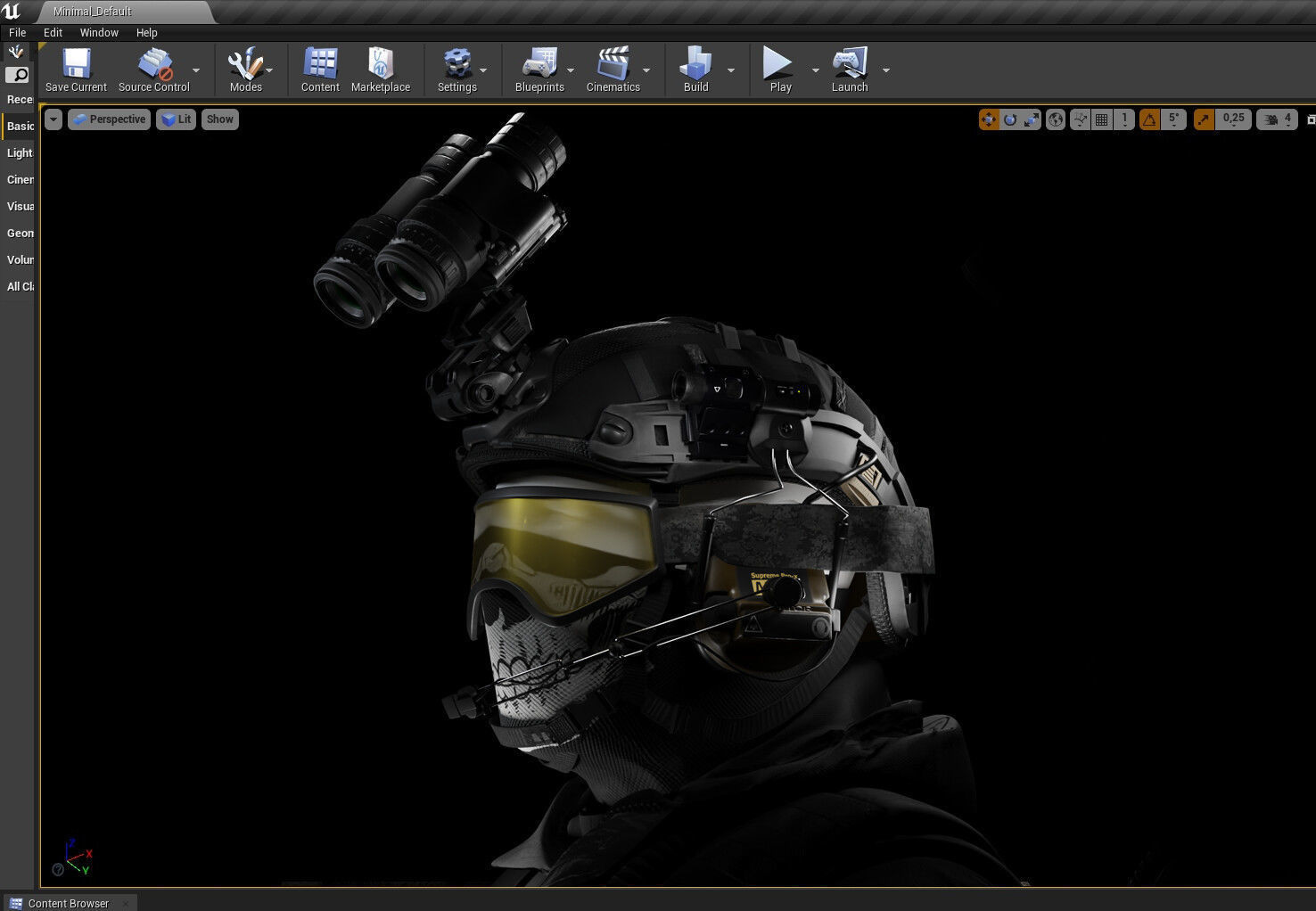Expand the Modes dropdown arrow

269,70
